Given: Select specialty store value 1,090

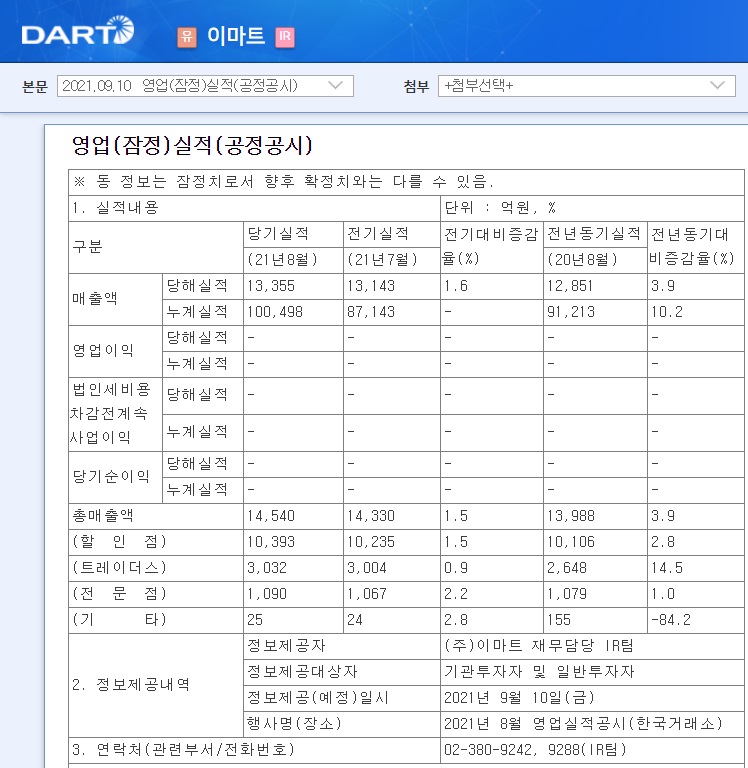Looking at the screenshot, I should (x=267, y=594).
